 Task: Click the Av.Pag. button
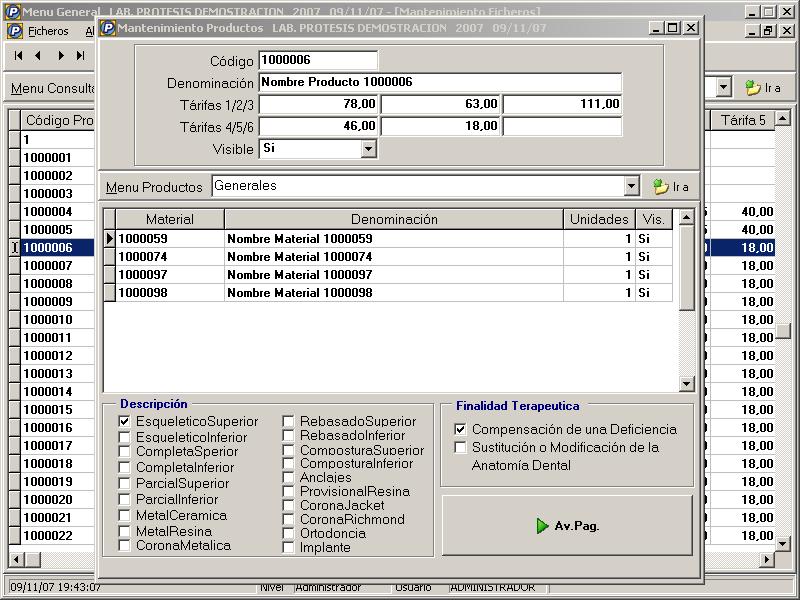pos(567,526)
